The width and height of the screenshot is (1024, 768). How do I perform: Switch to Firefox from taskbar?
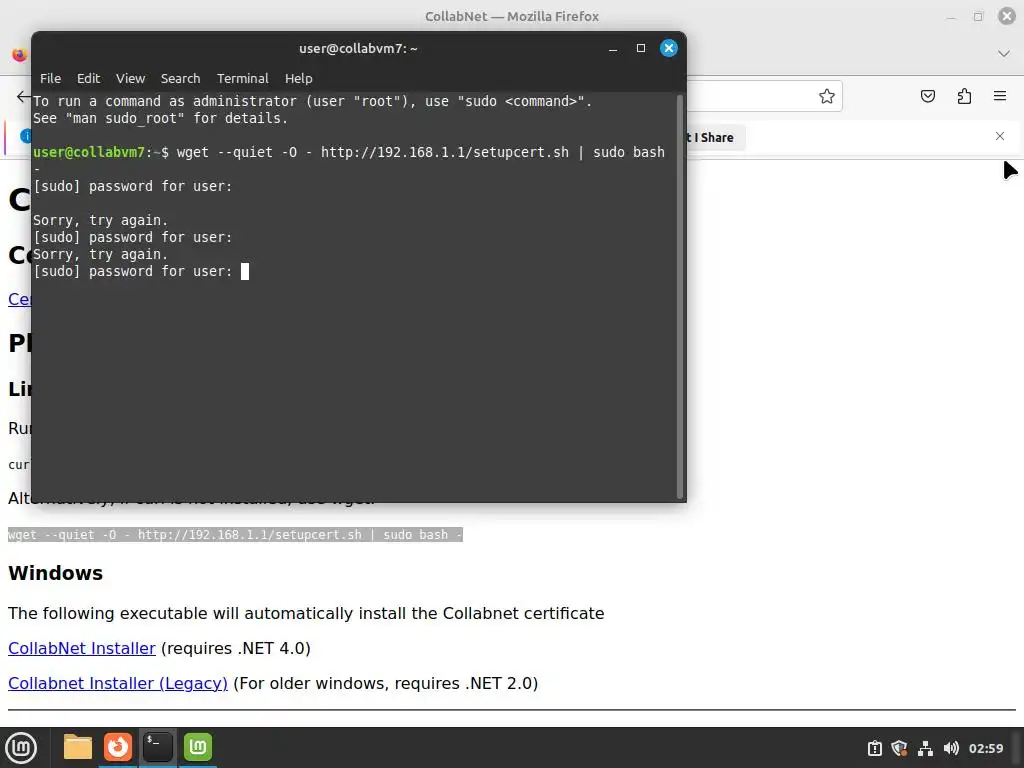click(x=118, y=747)
